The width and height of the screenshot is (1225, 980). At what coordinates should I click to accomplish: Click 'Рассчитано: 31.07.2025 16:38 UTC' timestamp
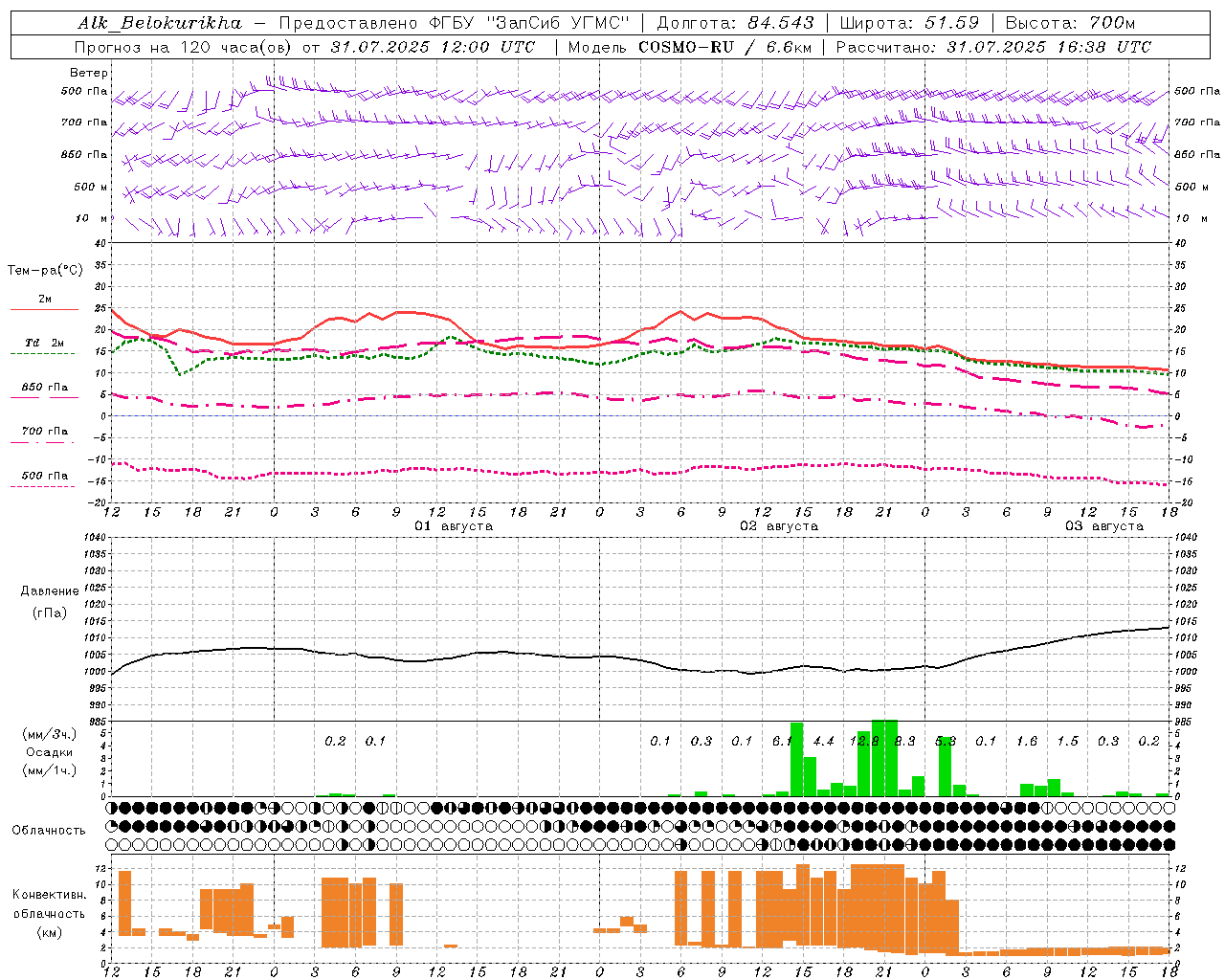point(993,47)
